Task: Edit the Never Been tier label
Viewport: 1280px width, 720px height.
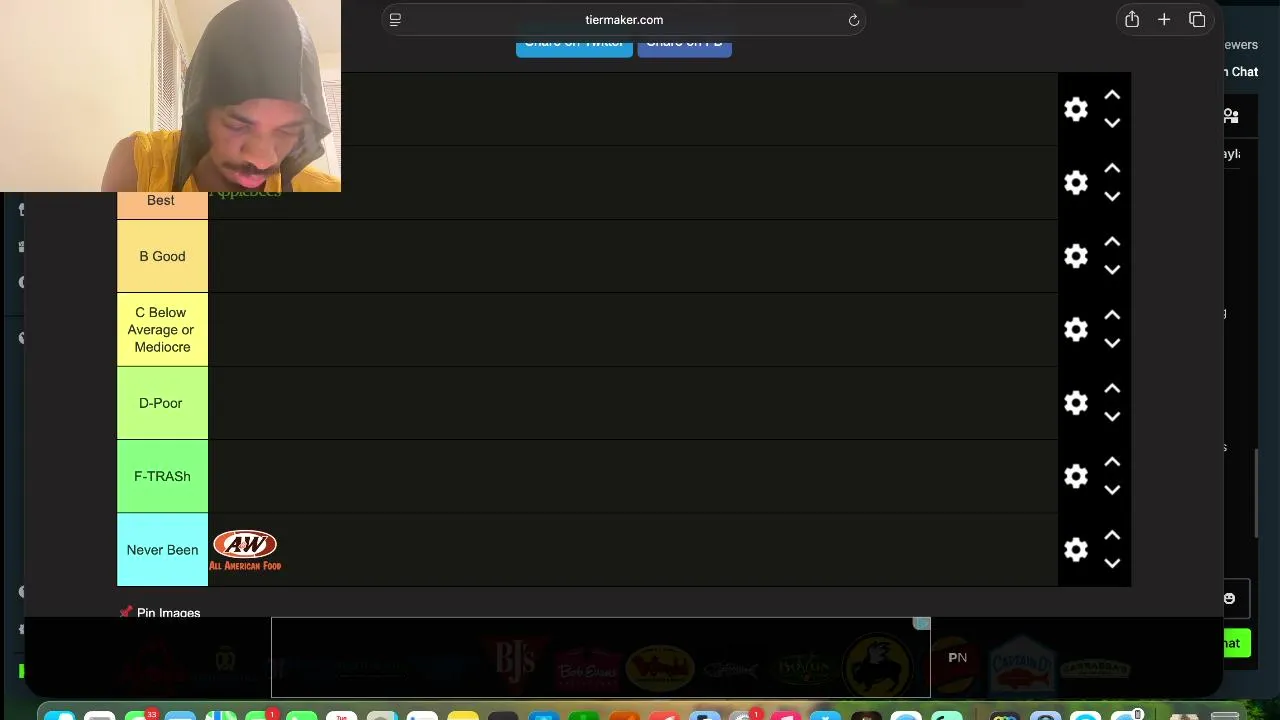Action: (x=163, y=549)
